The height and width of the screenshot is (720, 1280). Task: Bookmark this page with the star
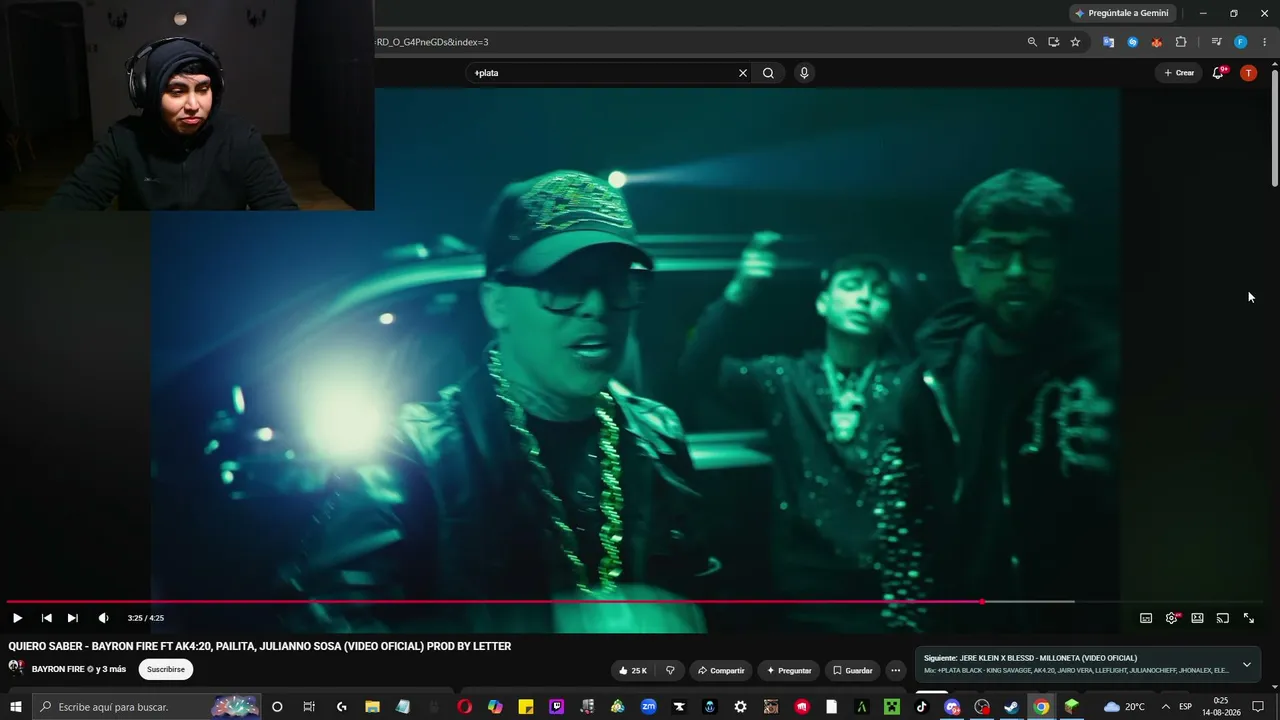[1075, 42]
